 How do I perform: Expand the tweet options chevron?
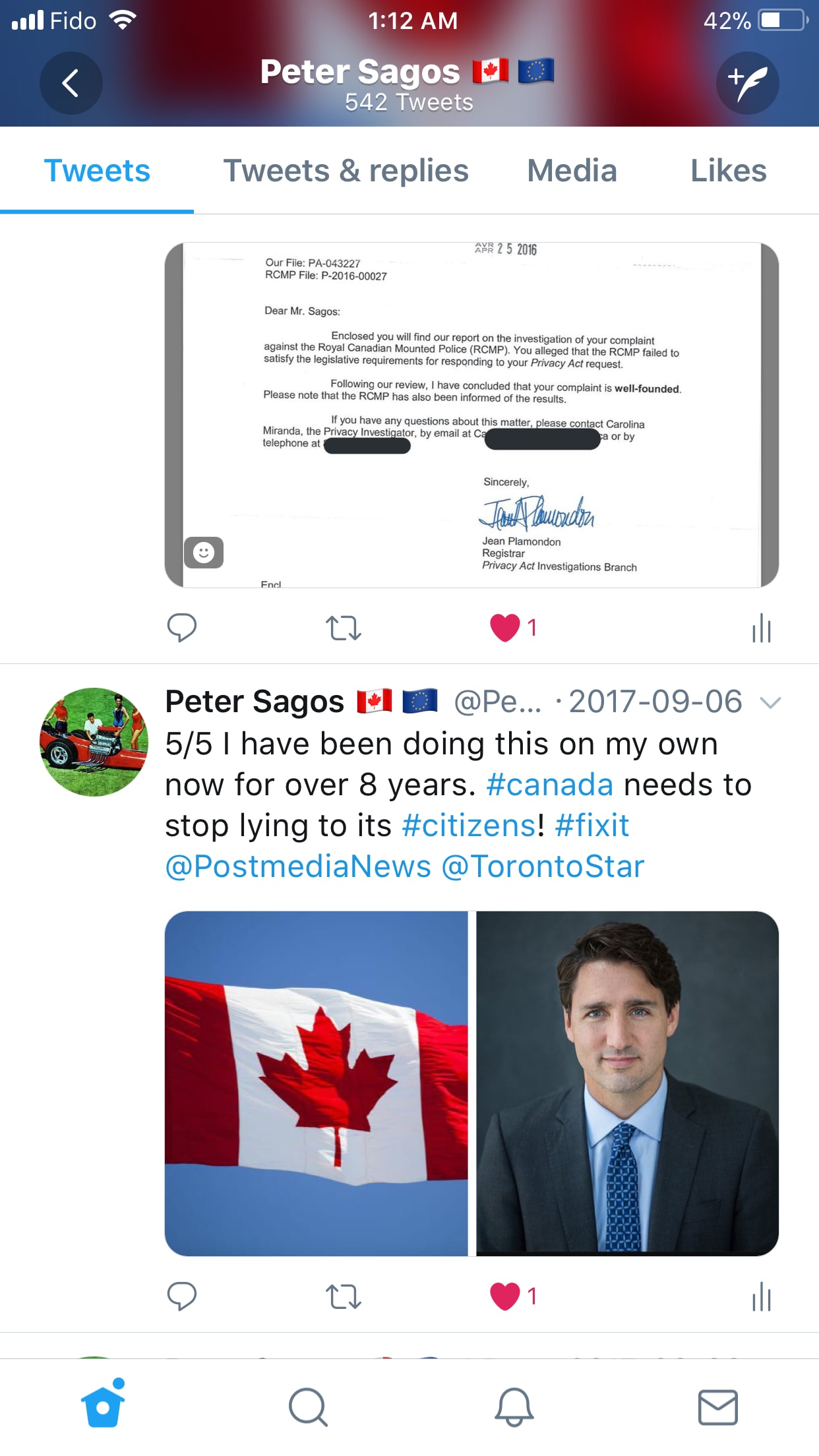click(770, 702)
